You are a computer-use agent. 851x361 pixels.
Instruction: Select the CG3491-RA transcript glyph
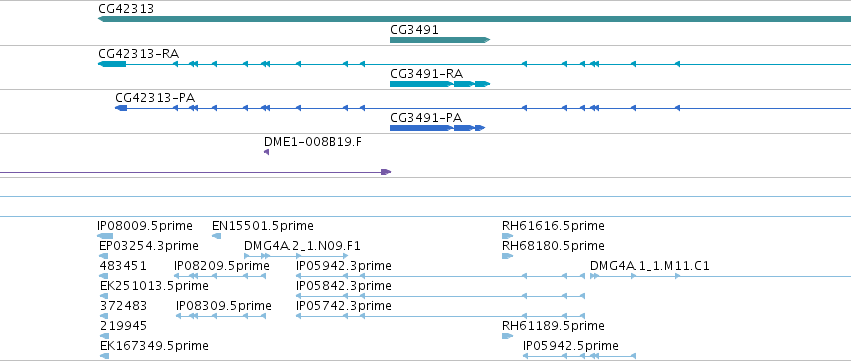tap(440, 84)
